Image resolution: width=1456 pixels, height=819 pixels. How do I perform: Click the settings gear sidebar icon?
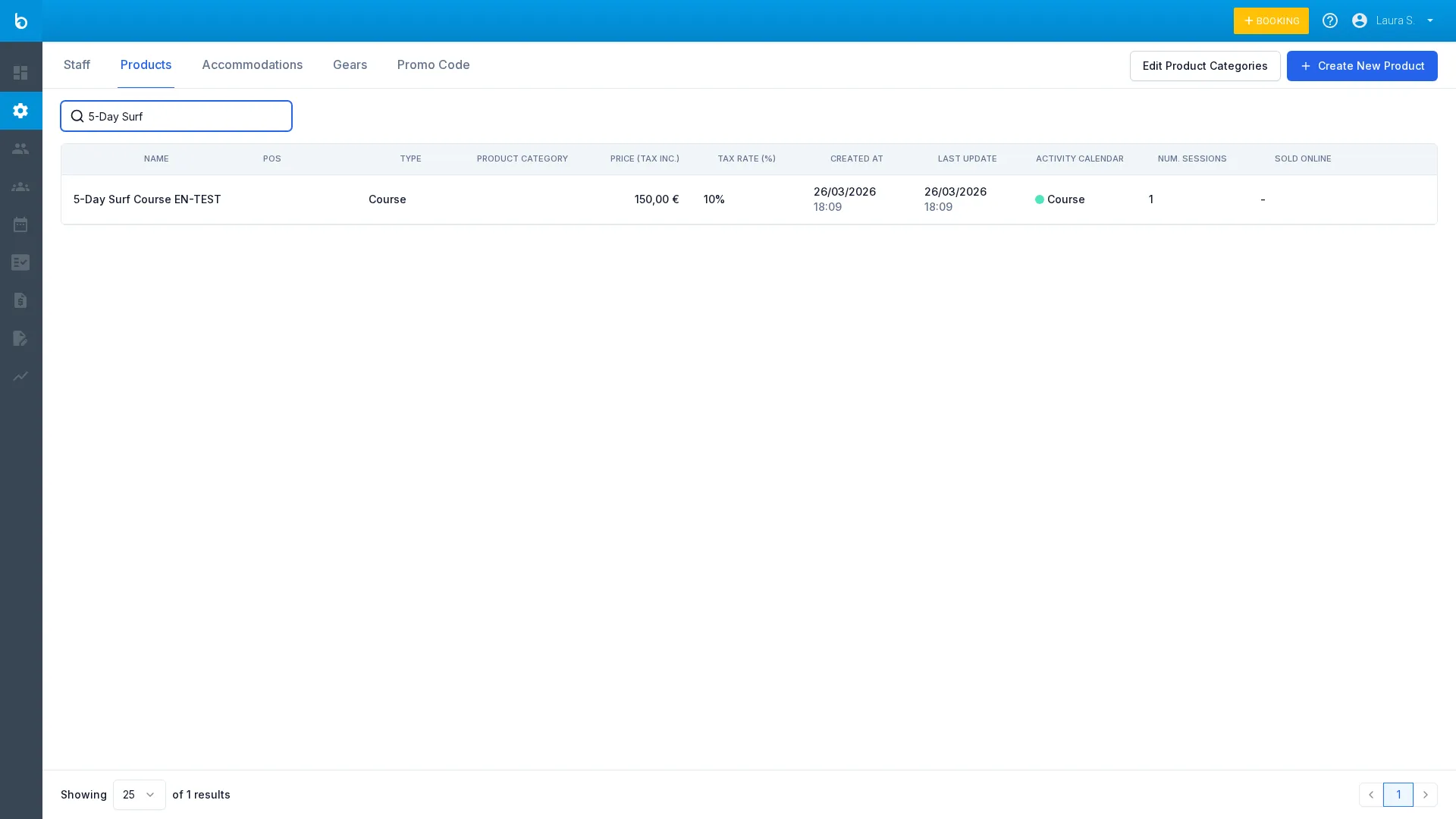click(20, 111)
